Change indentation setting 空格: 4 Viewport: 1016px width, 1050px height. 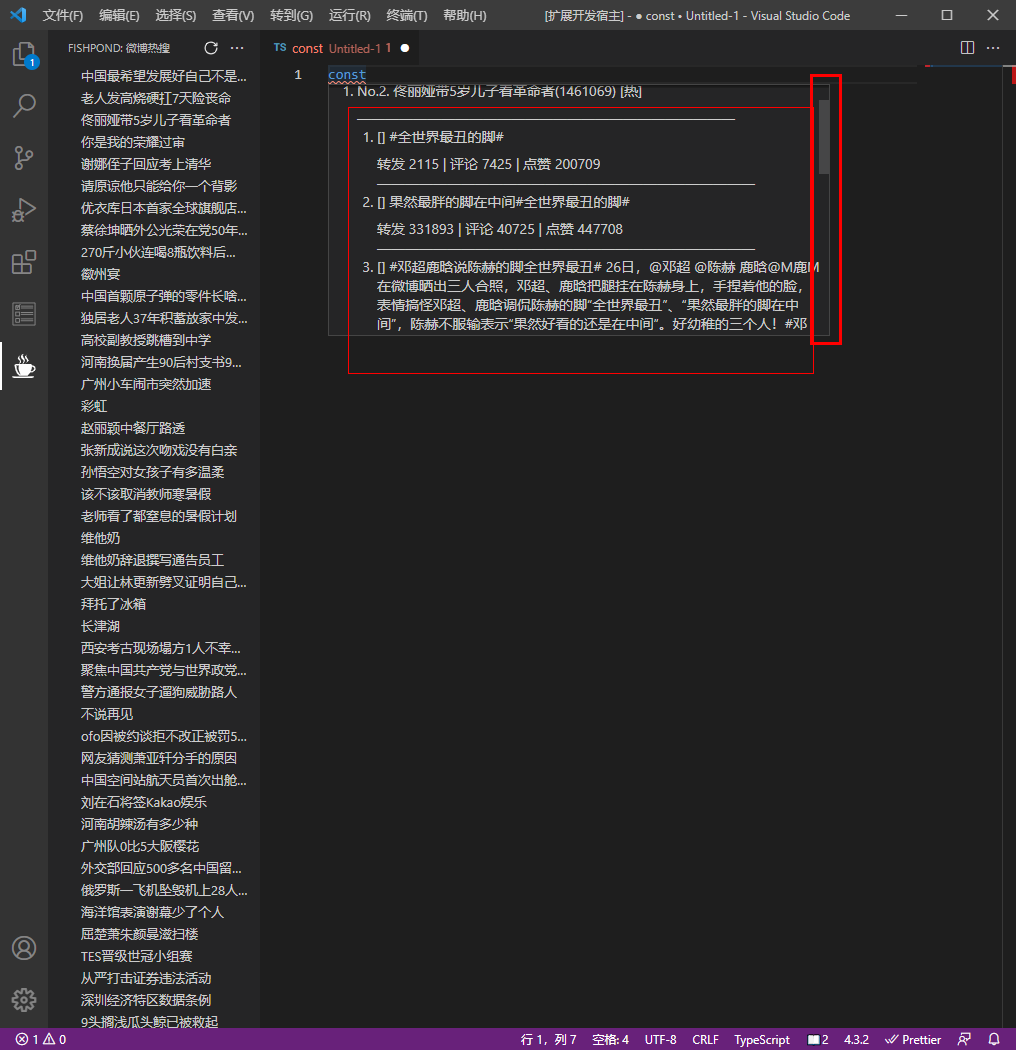click(x=610, y=1039)
